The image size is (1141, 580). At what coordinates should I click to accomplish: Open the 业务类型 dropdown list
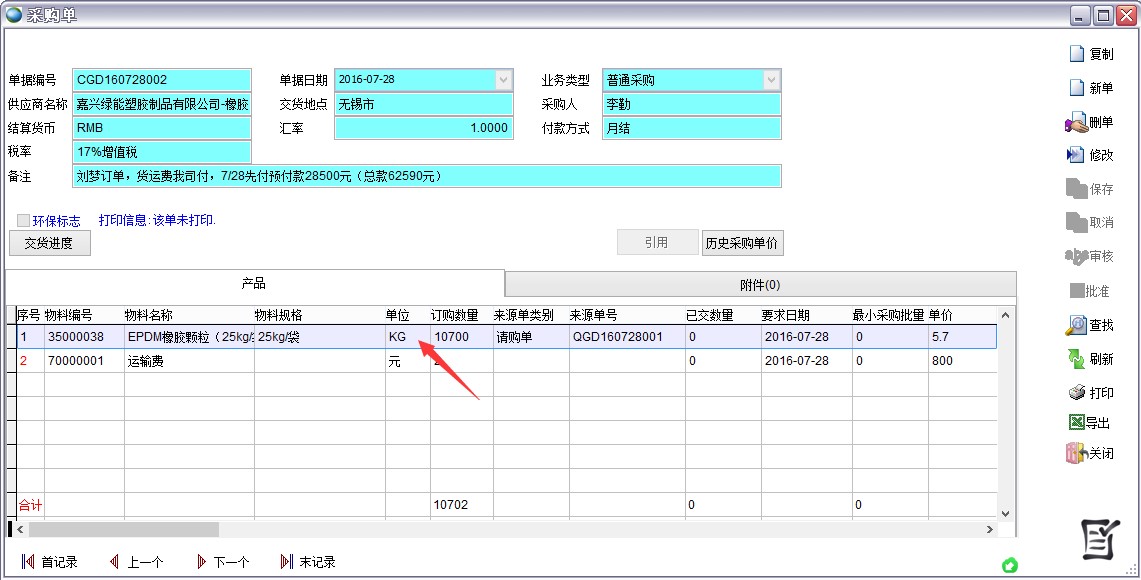pos(771,80)
